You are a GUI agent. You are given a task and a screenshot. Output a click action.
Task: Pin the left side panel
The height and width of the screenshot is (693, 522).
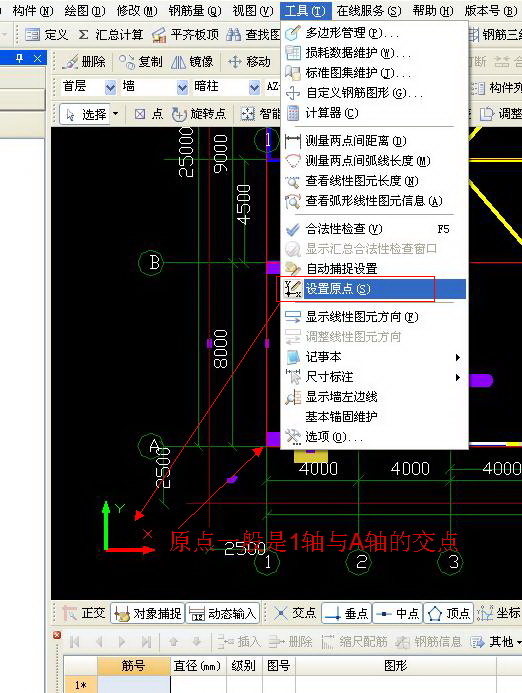coord(19,58)
